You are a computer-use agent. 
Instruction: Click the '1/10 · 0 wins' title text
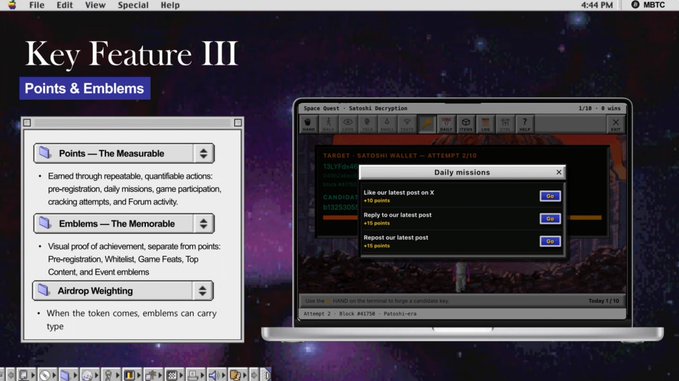(599, 108)
